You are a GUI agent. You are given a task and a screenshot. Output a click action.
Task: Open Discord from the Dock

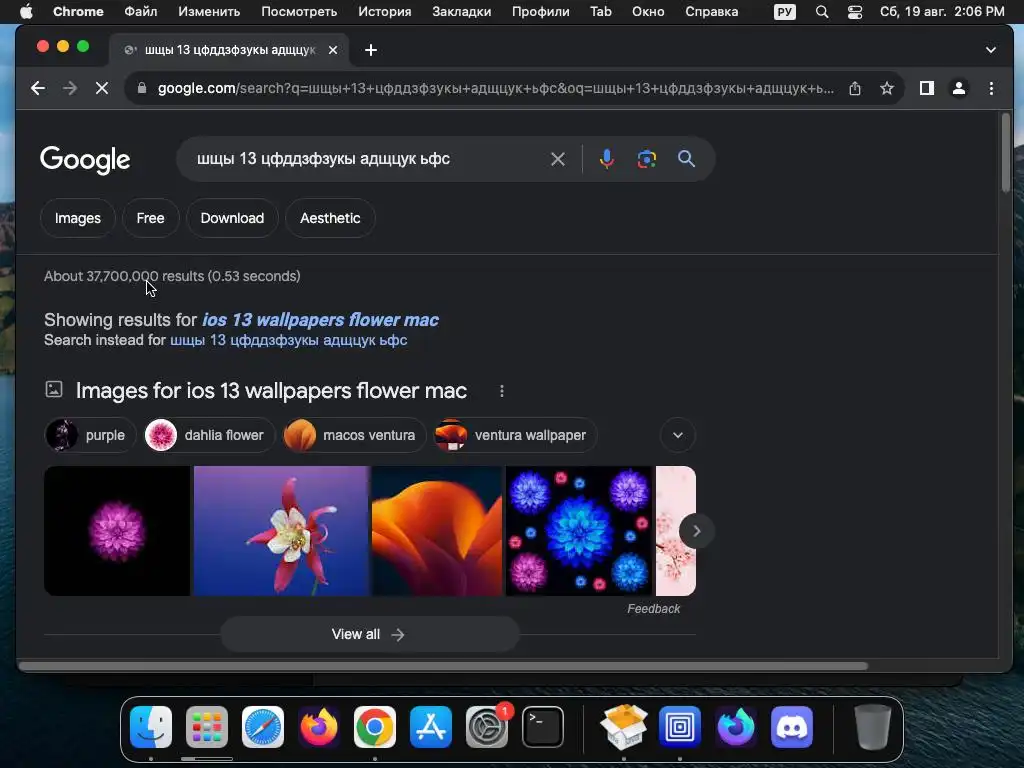coord(792,727)
